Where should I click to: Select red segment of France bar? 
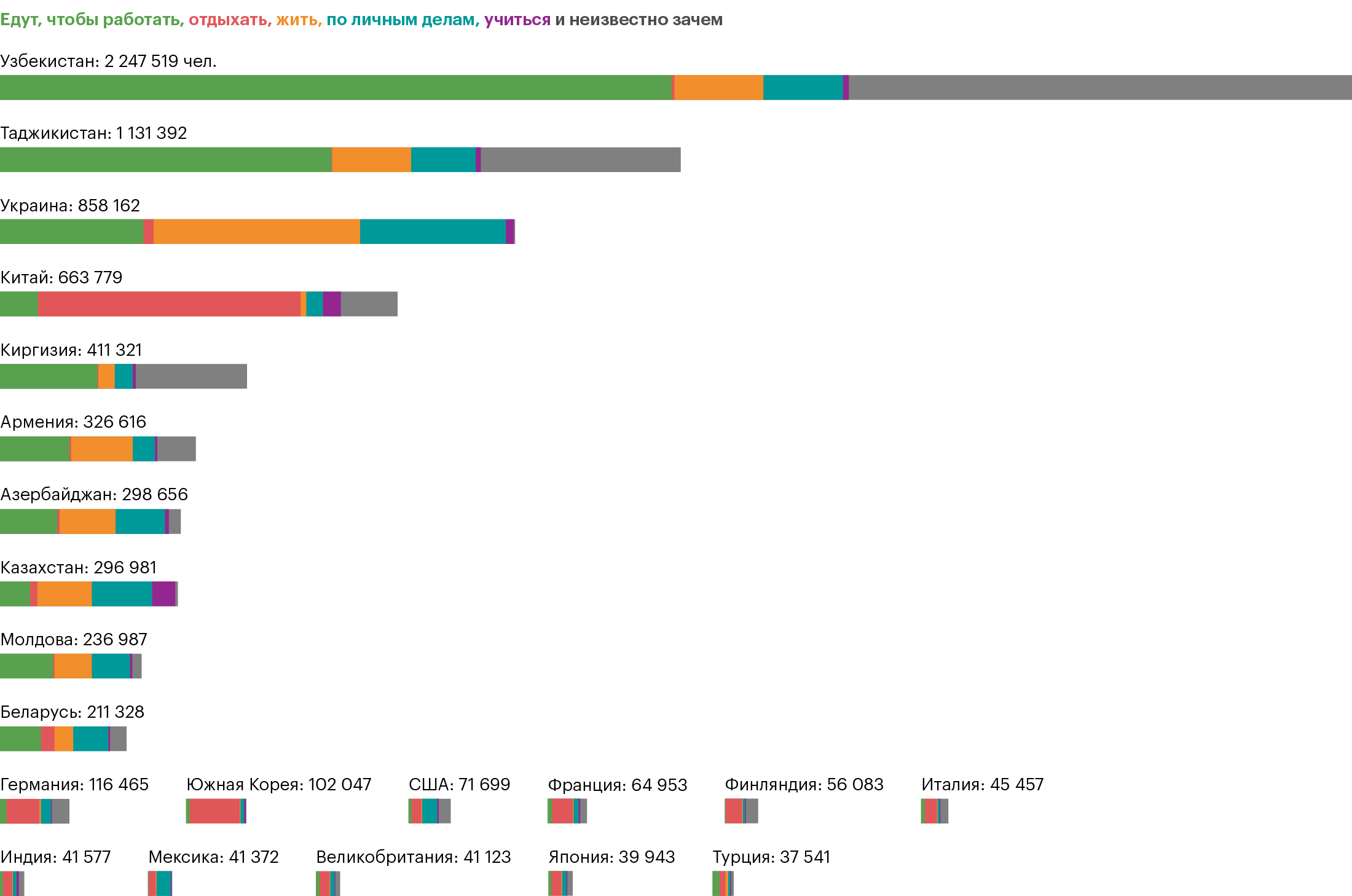click(562, 811)
